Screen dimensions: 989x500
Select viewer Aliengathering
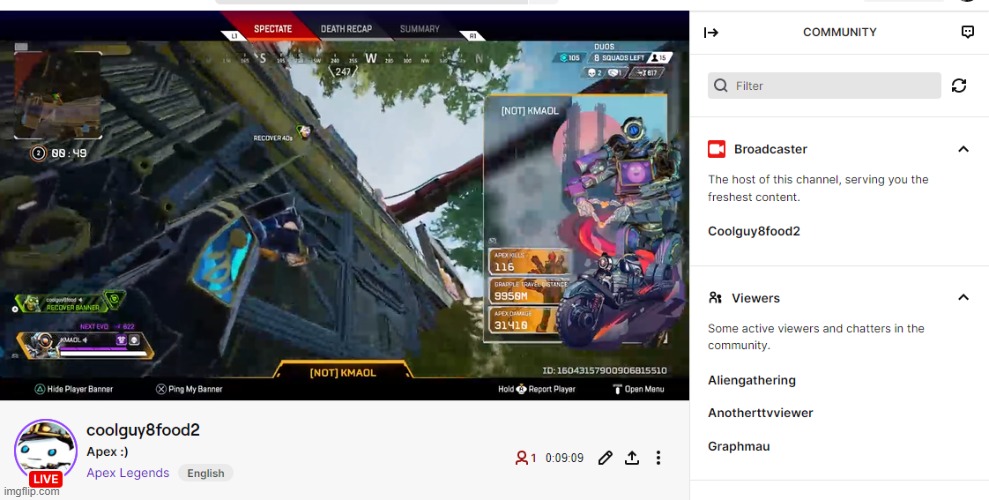(751, 380)
